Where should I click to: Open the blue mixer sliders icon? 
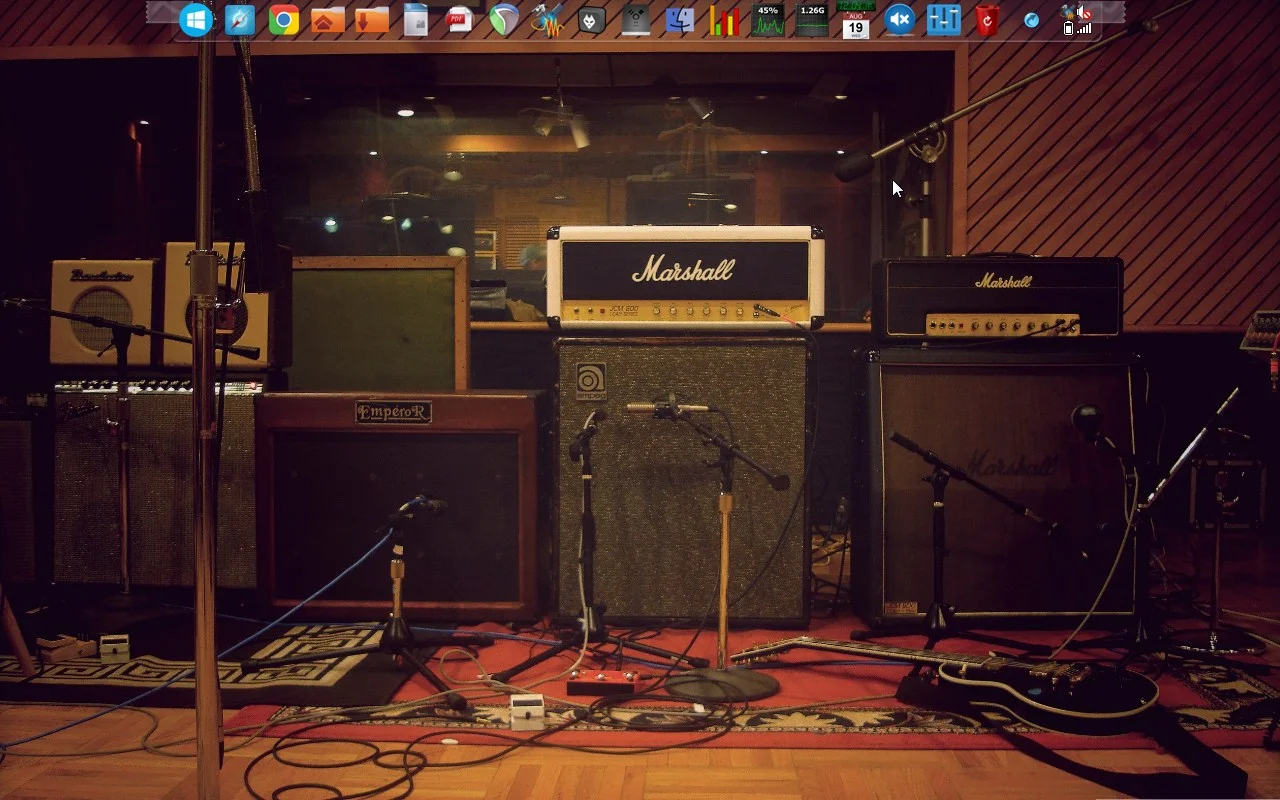tap(944, 20)
